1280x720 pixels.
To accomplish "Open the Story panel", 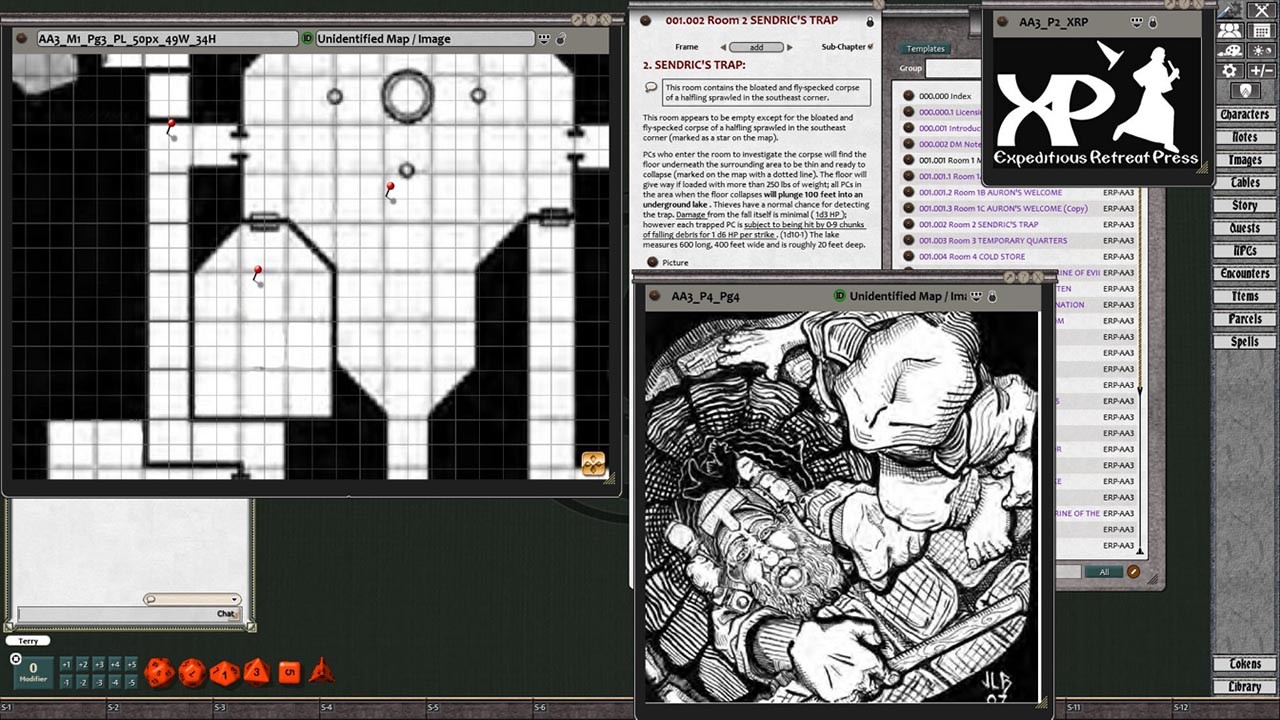I will [1244, 205].
